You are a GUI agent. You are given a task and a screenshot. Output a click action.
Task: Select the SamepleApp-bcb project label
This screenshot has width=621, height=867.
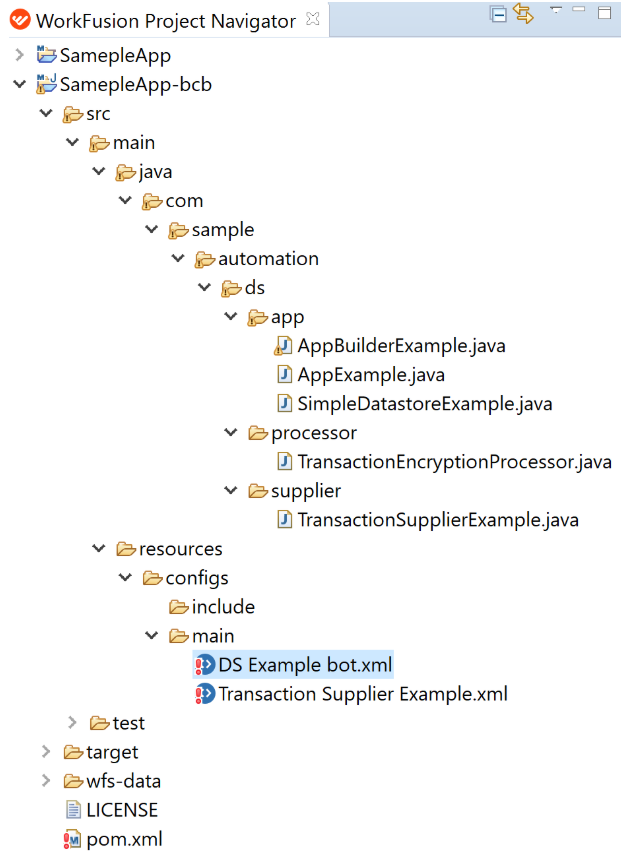(136, 84)
